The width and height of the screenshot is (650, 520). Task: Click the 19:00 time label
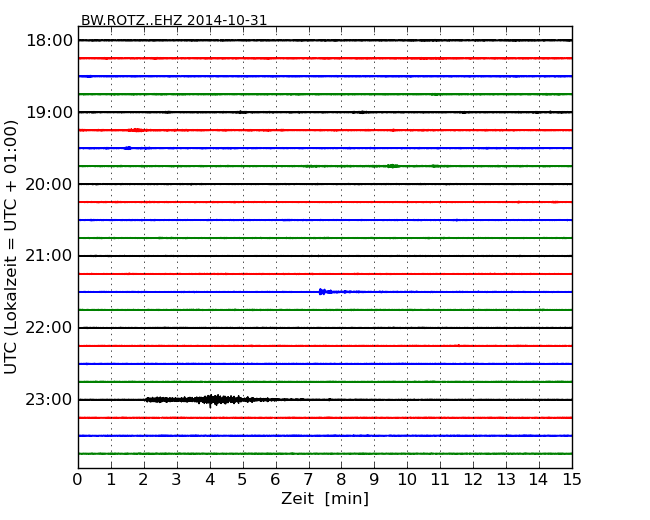(x=49, y=112)
